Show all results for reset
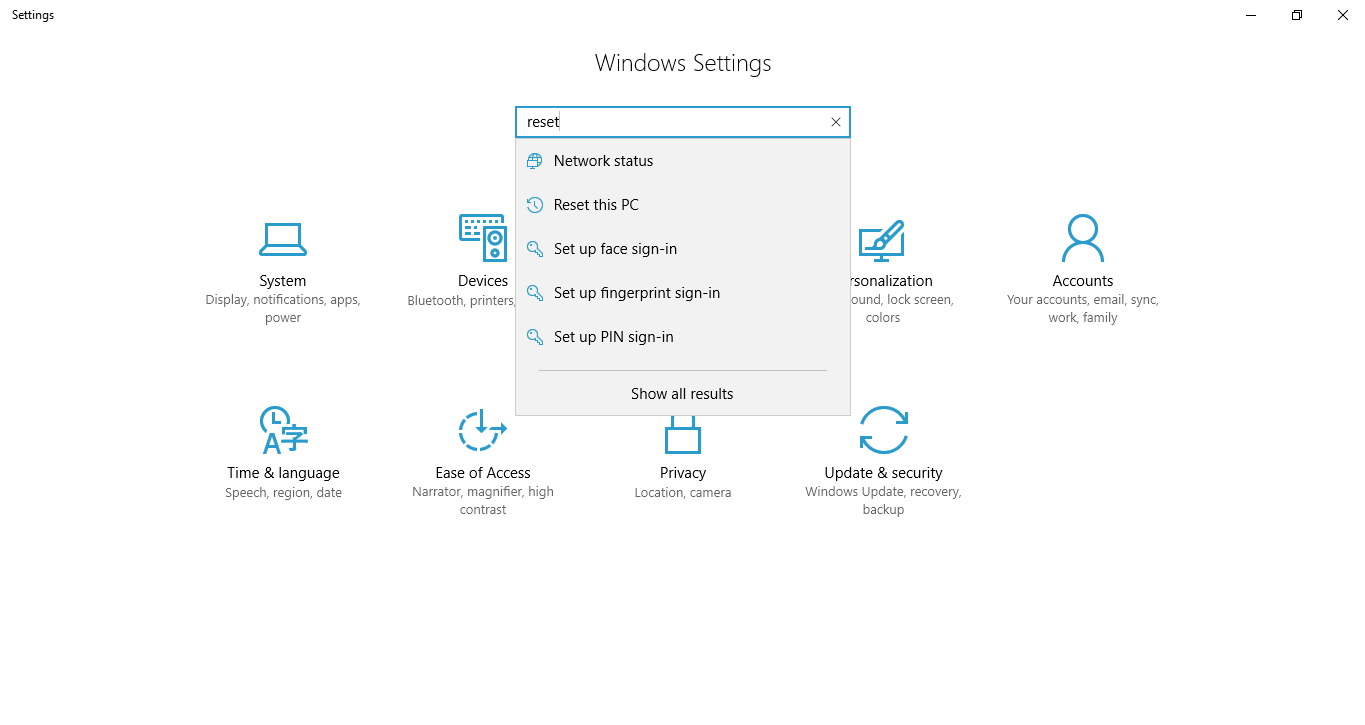 [x=682, y=394]
